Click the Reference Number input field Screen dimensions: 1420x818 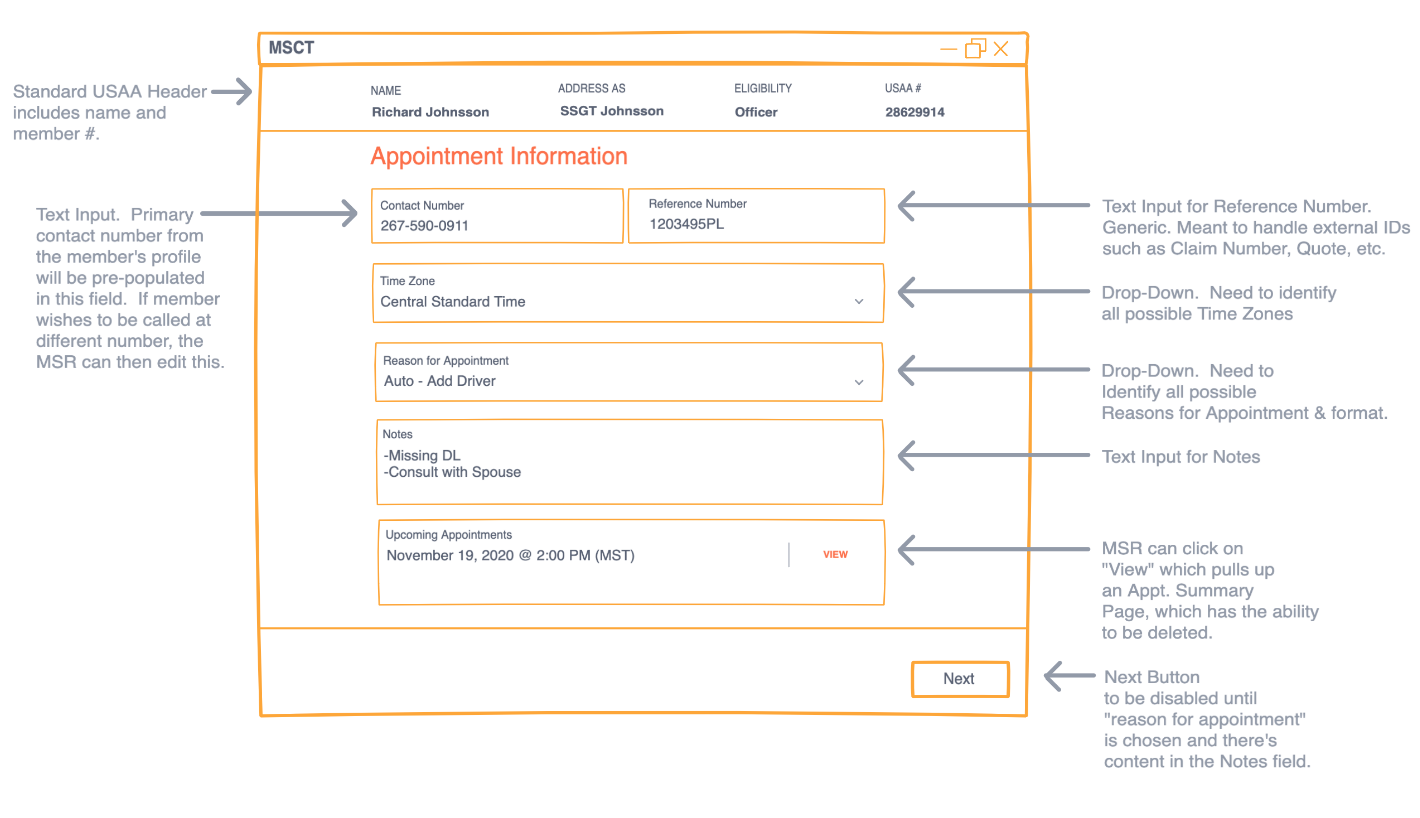757,215
